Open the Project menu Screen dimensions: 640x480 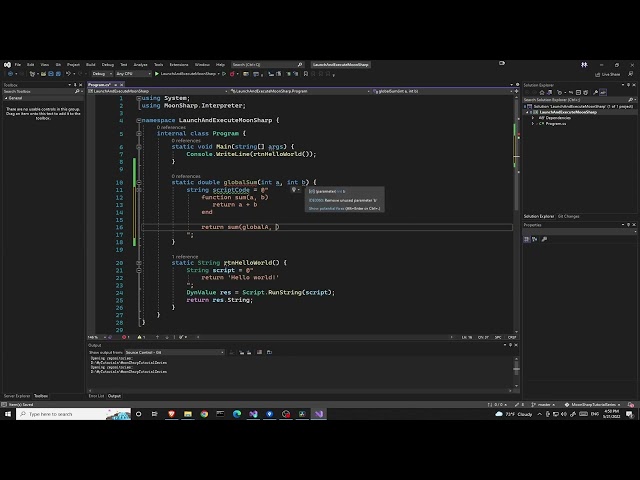tap(73, 64)
